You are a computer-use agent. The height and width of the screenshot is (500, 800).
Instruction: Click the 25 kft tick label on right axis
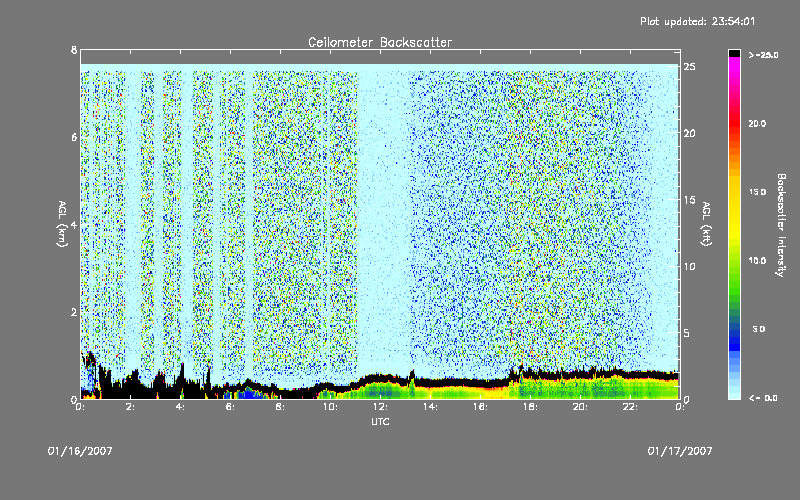[689, 67]
